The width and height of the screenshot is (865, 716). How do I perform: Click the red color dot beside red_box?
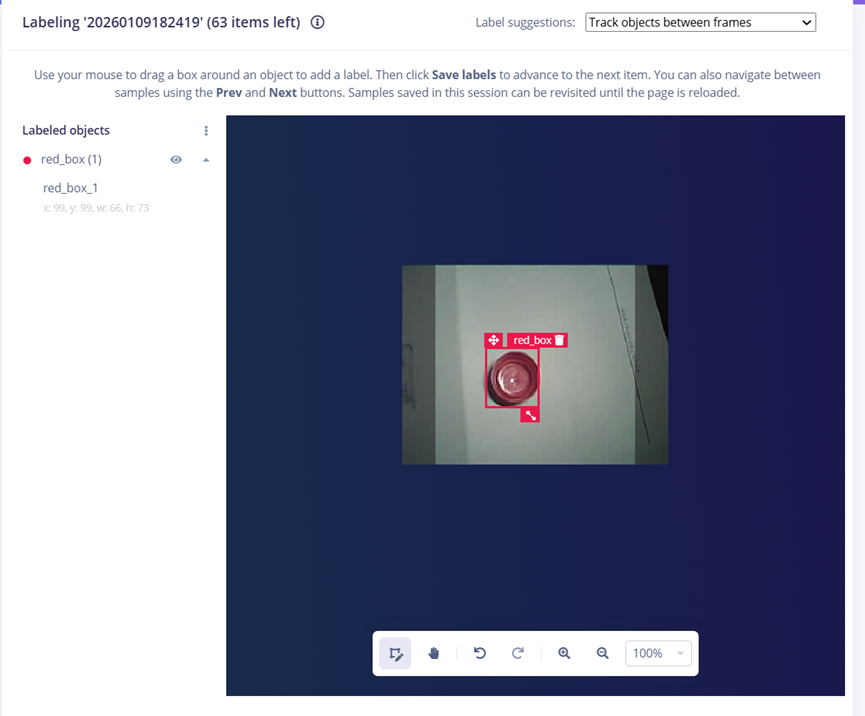point(27,160)
